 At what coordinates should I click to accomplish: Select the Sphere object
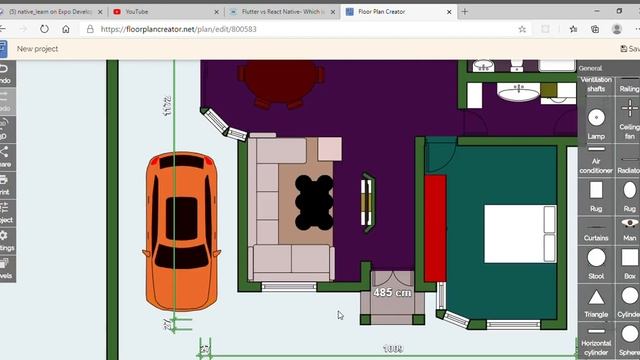629,341
